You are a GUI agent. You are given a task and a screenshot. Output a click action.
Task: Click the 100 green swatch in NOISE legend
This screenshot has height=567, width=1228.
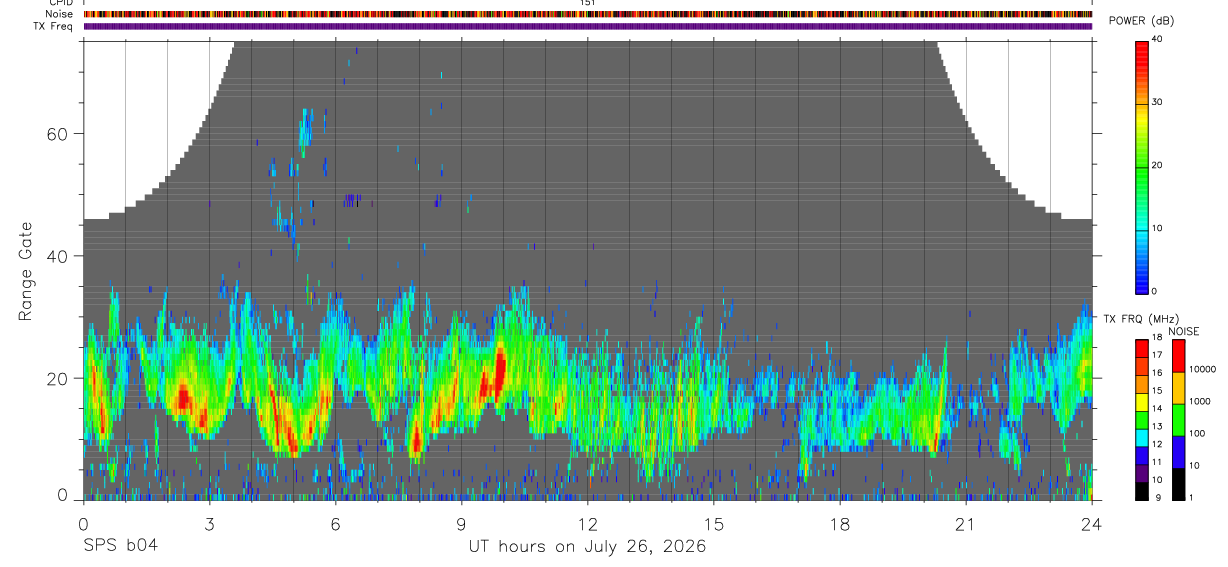pos(1178,420)
